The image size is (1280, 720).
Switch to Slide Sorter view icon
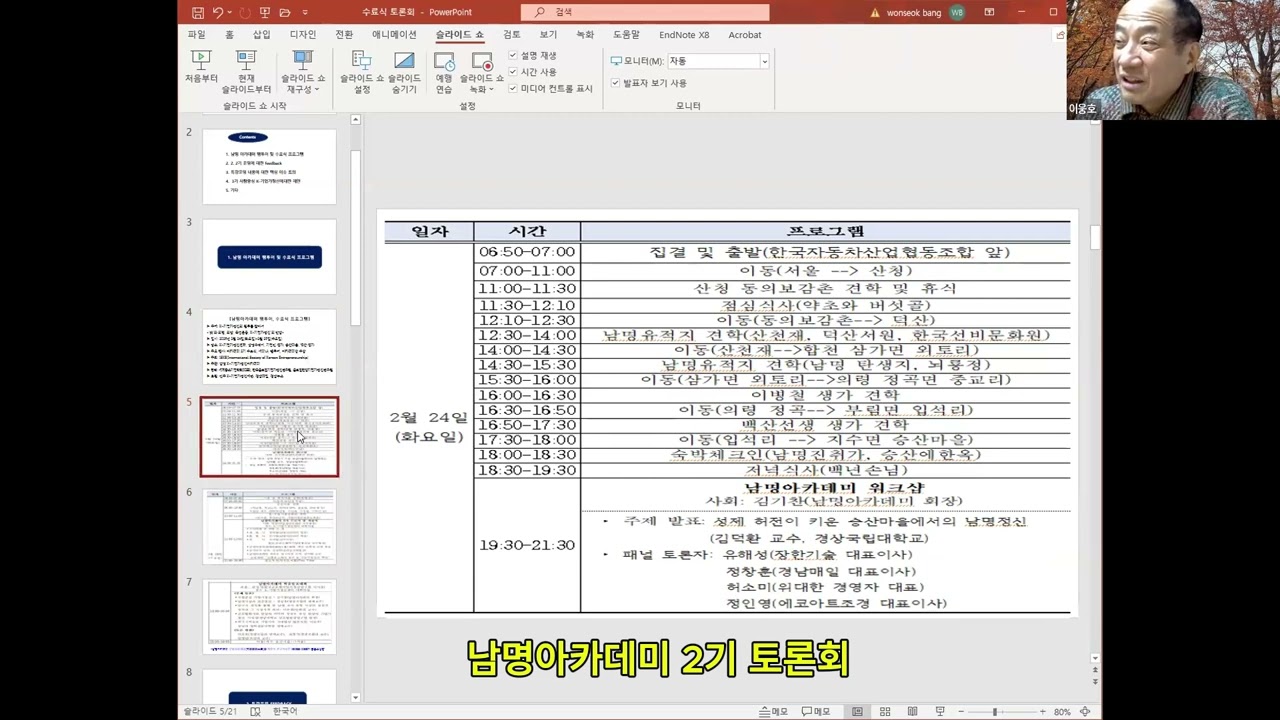[x=885, y=711]
